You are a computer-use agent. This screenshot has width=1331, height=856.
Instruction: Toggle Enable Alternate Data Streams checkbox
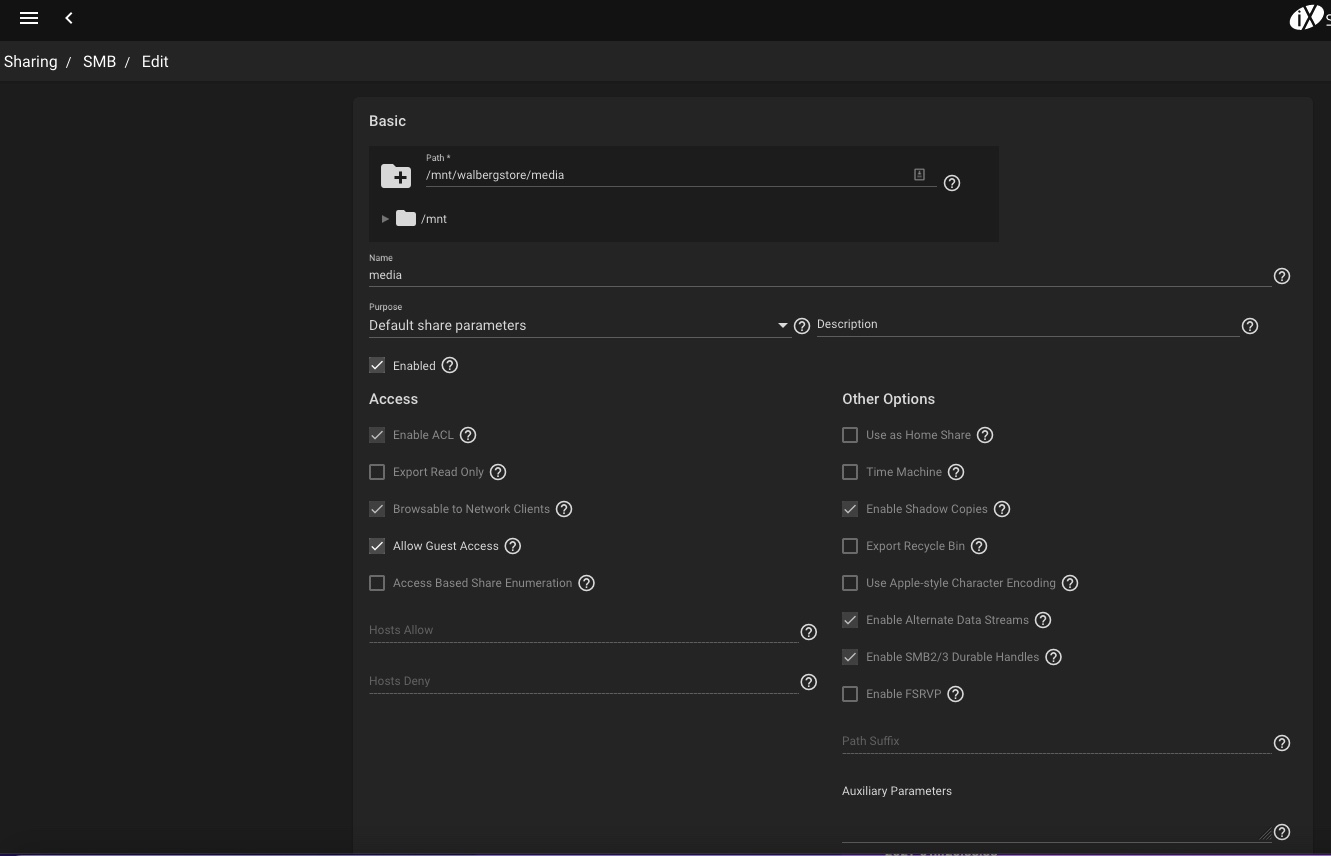pos(850,620)
